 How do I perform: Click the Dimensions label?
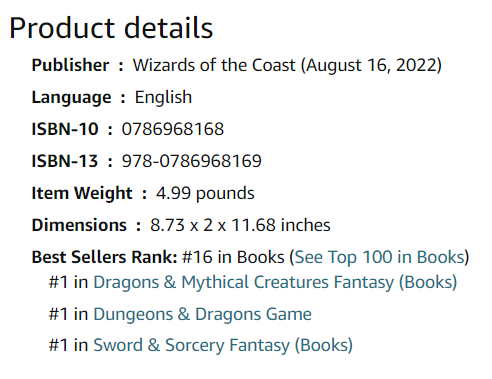(x=79, y=225)
